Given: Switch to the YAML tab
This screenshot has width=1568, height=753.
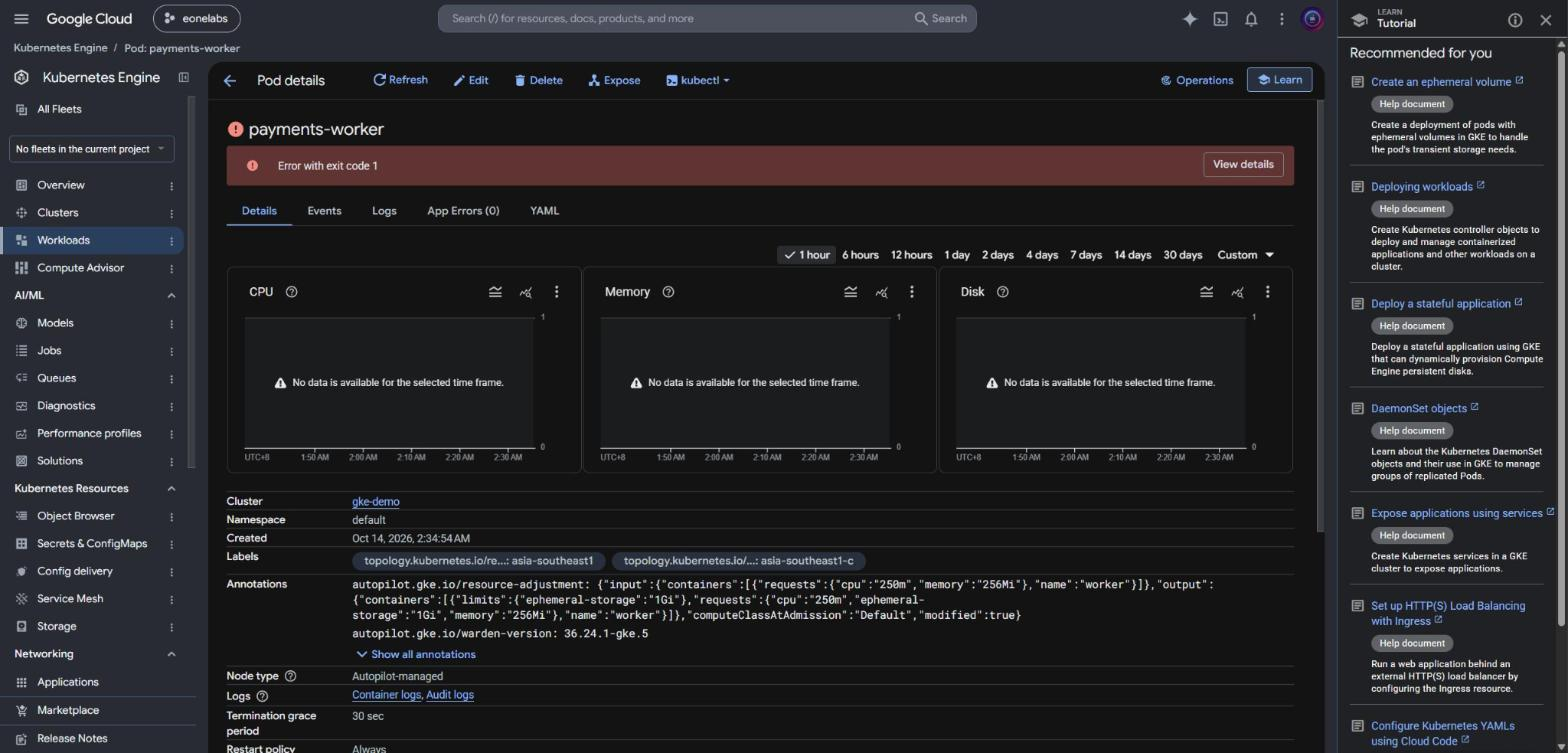Looking at the screenshot, I should (x=544, y=211).
